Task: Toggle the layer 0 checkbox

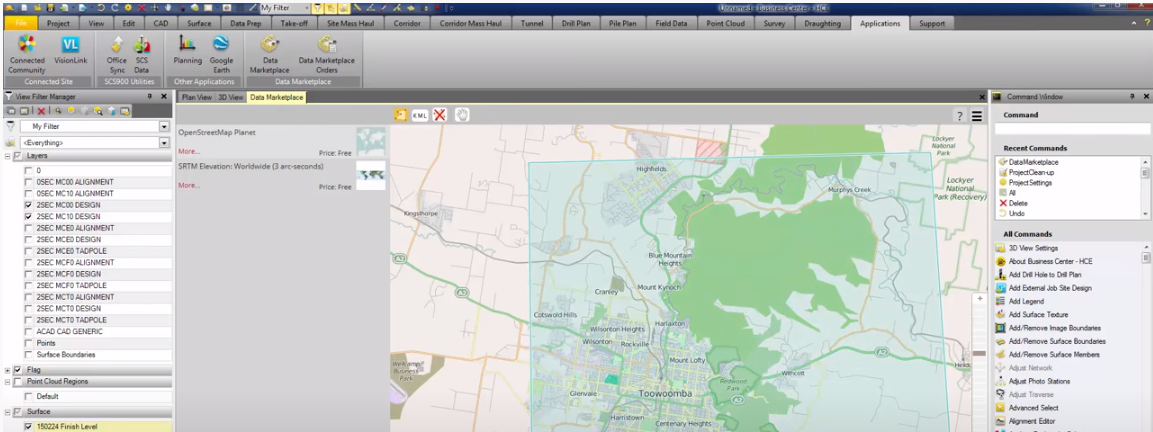Action: (x=29, y=170)
